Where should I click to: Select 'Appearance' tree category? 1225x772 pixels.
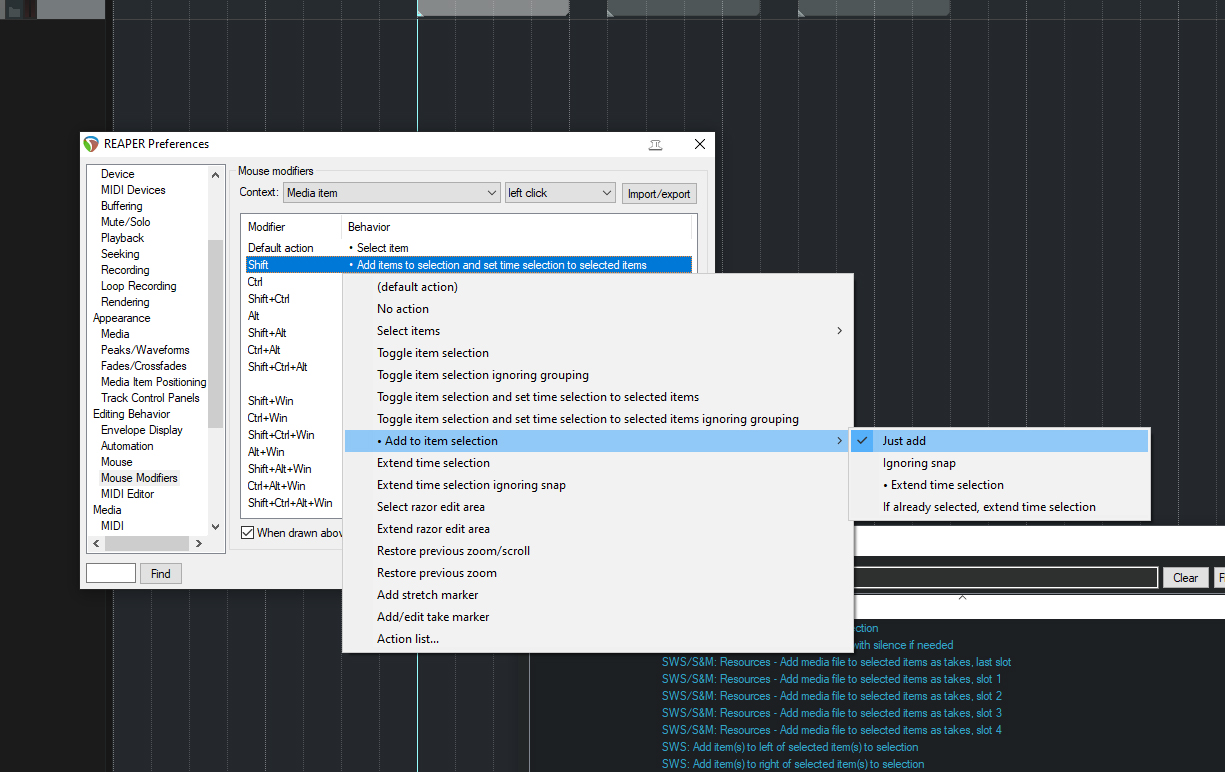click(121, 318)
